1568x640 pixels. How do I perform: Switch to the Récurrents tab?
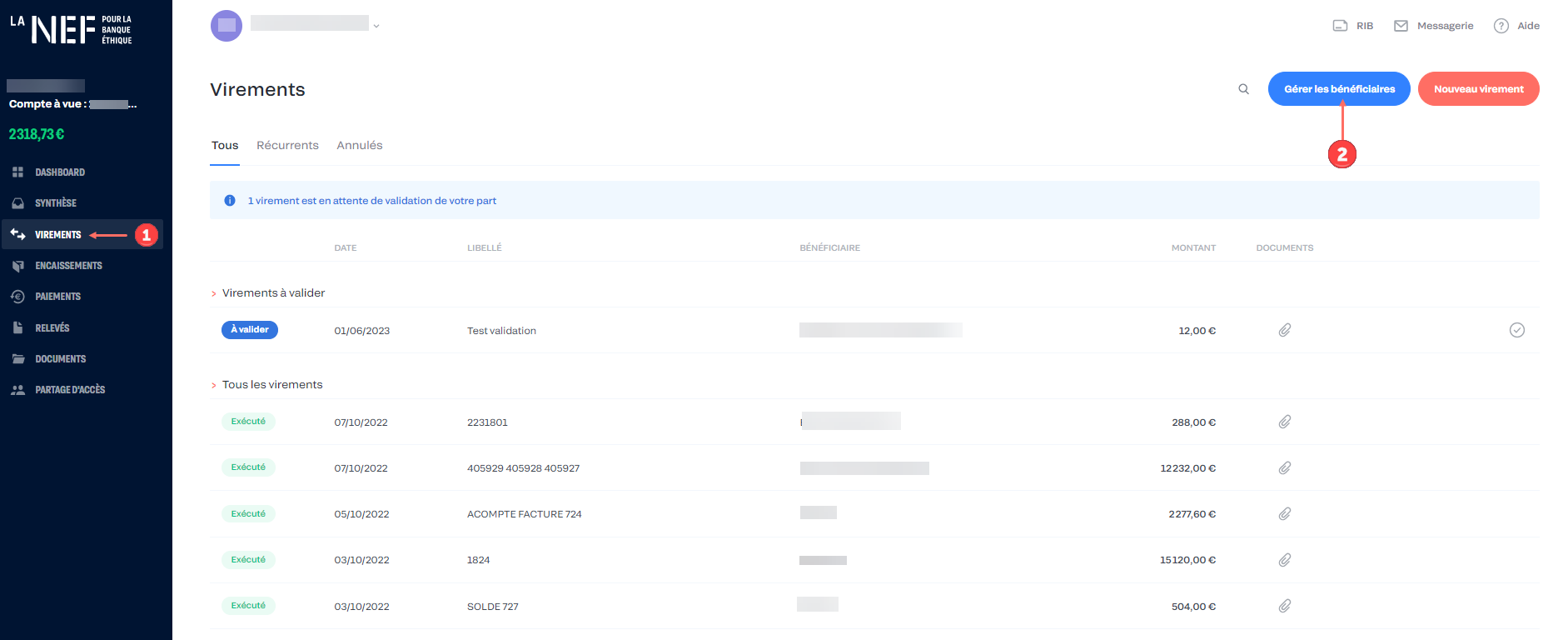287,145
